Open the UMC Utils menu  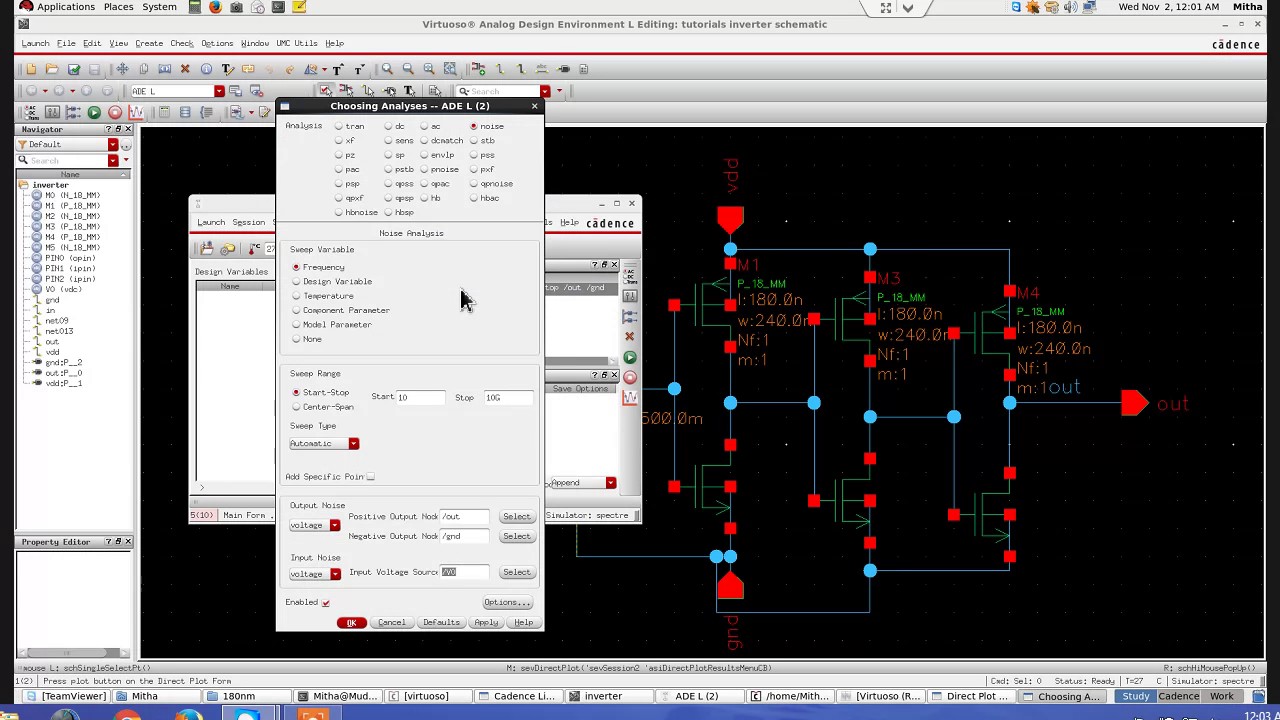click(297, 43)
